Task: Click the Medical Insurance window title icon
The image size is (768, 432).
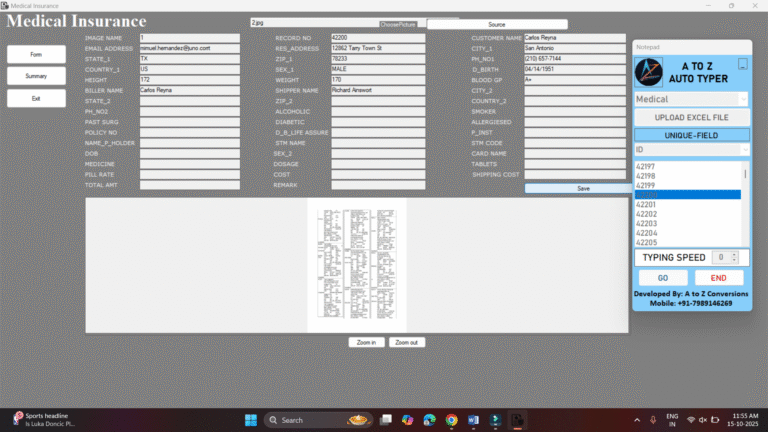Action: pos(5,5)
